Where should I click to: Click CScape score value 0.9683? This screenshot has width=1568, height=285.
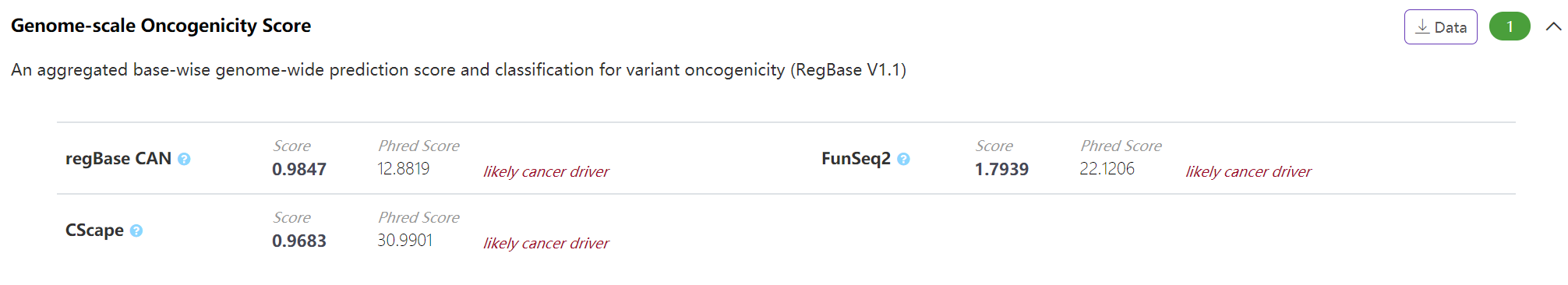[x=299, y=241]
